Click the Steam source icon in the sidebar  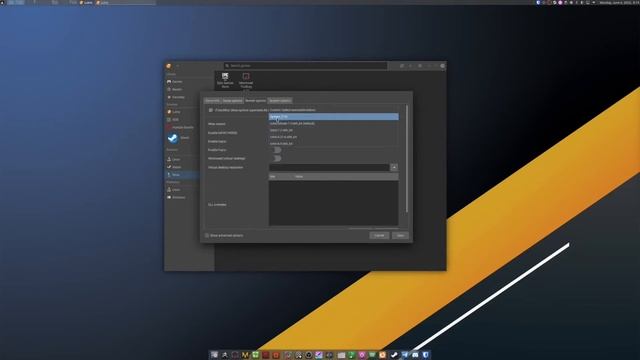(x=173, y=138)
